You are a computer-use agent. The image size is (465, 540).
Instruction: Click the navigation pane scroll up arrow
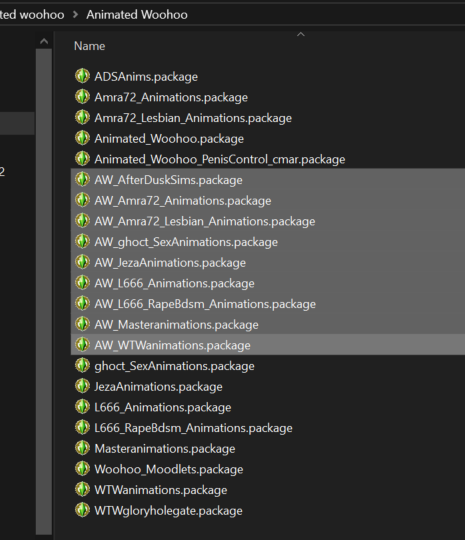pos(44,42)
